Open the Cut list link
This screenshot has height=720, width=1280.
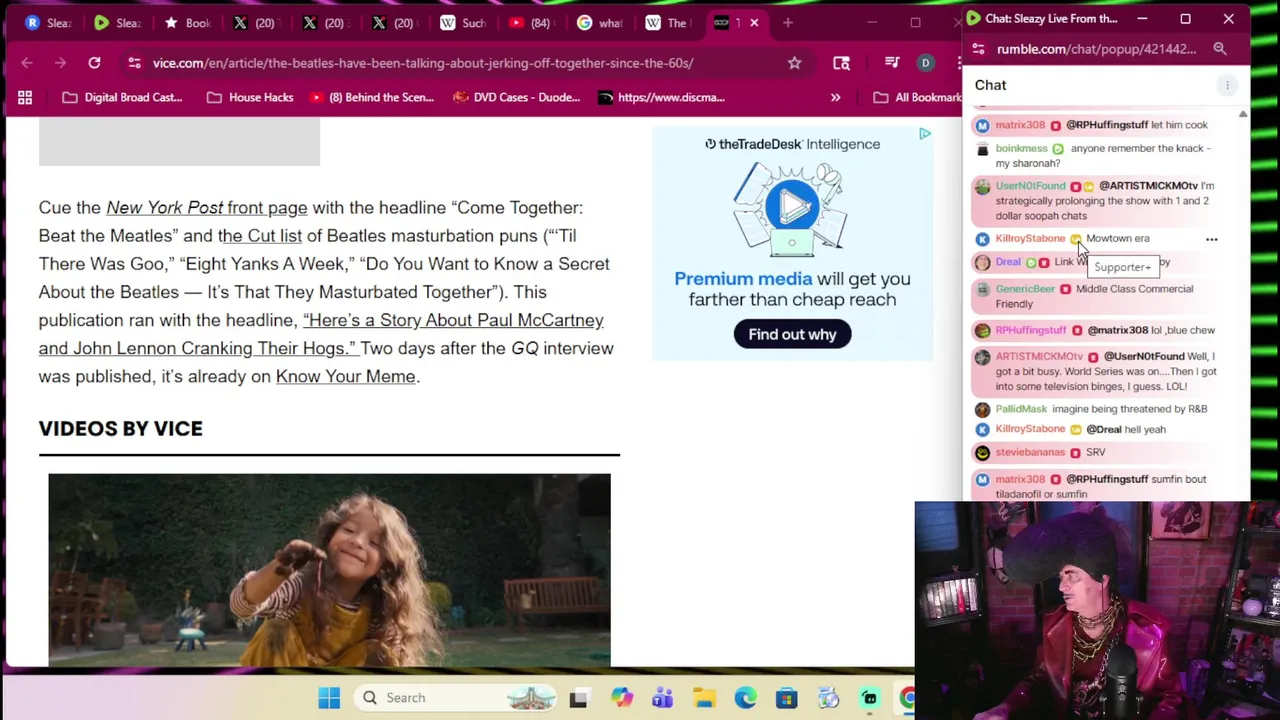pos(260,235)
